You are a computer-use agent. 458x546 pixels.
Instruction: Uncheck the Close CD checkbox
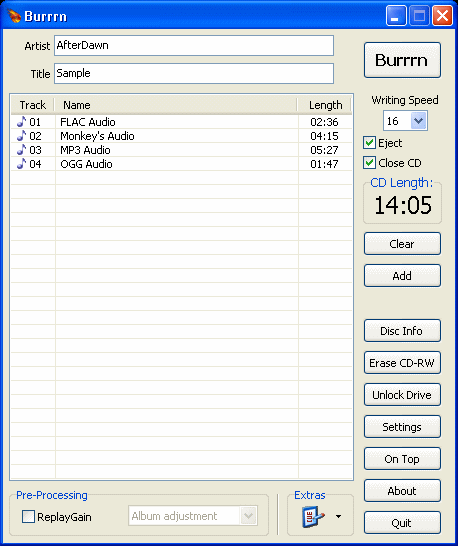(369, 163)
